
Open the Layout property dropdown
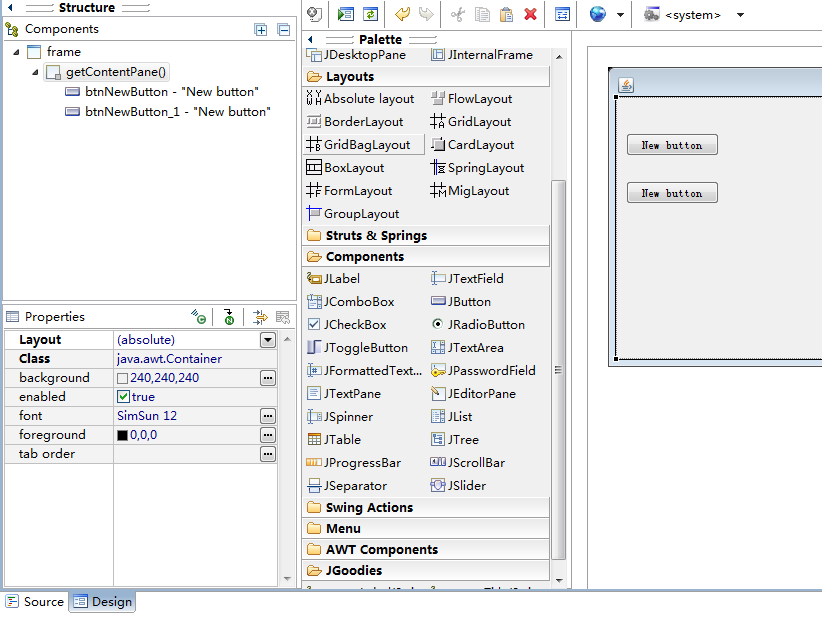click(266, 339)
